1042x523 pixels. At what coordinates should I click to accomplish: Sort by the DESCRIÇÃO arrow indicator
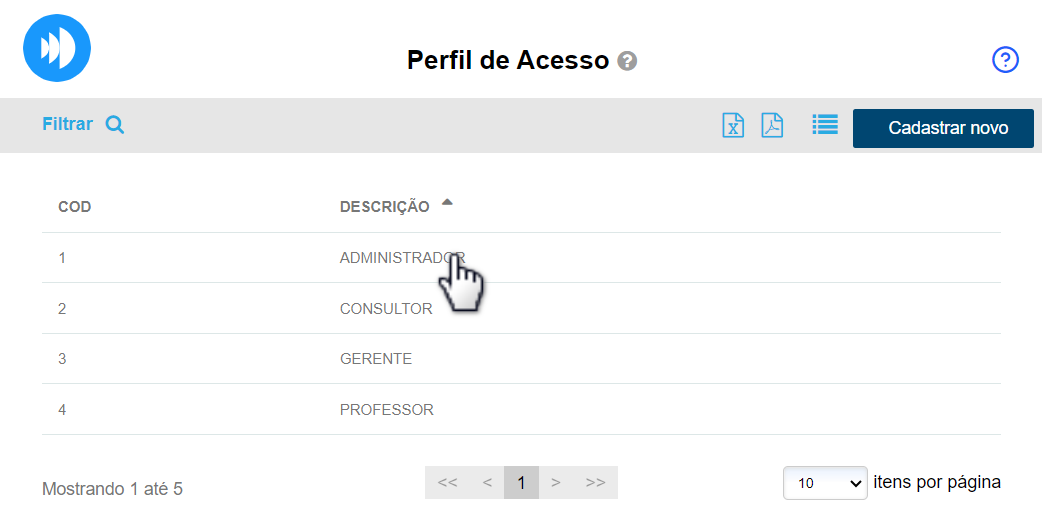447,203
